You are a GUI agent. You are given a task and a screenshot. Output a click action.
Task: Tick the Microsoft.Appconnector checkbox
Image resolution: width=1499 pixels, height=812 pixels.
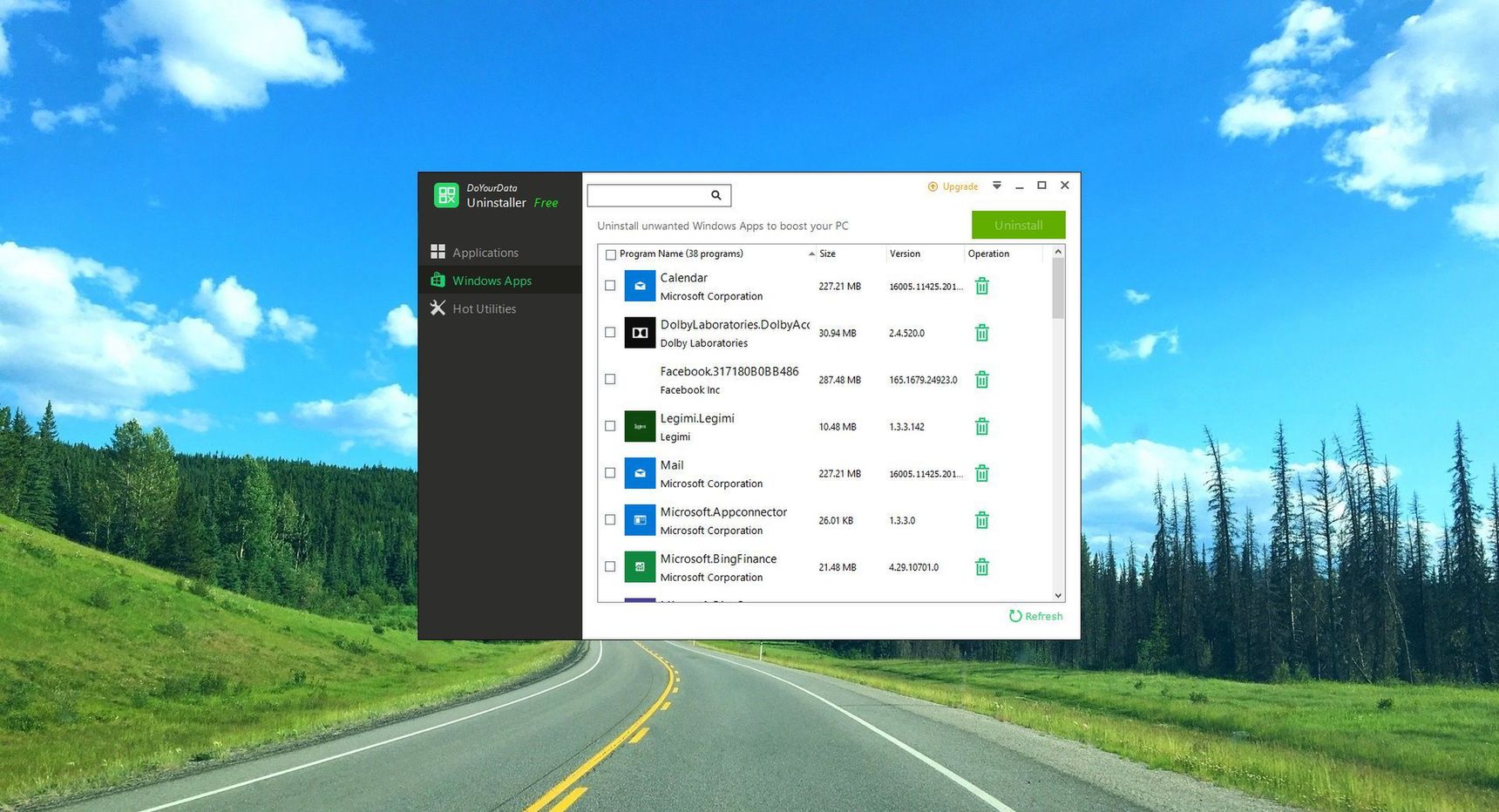click(610, 520)
